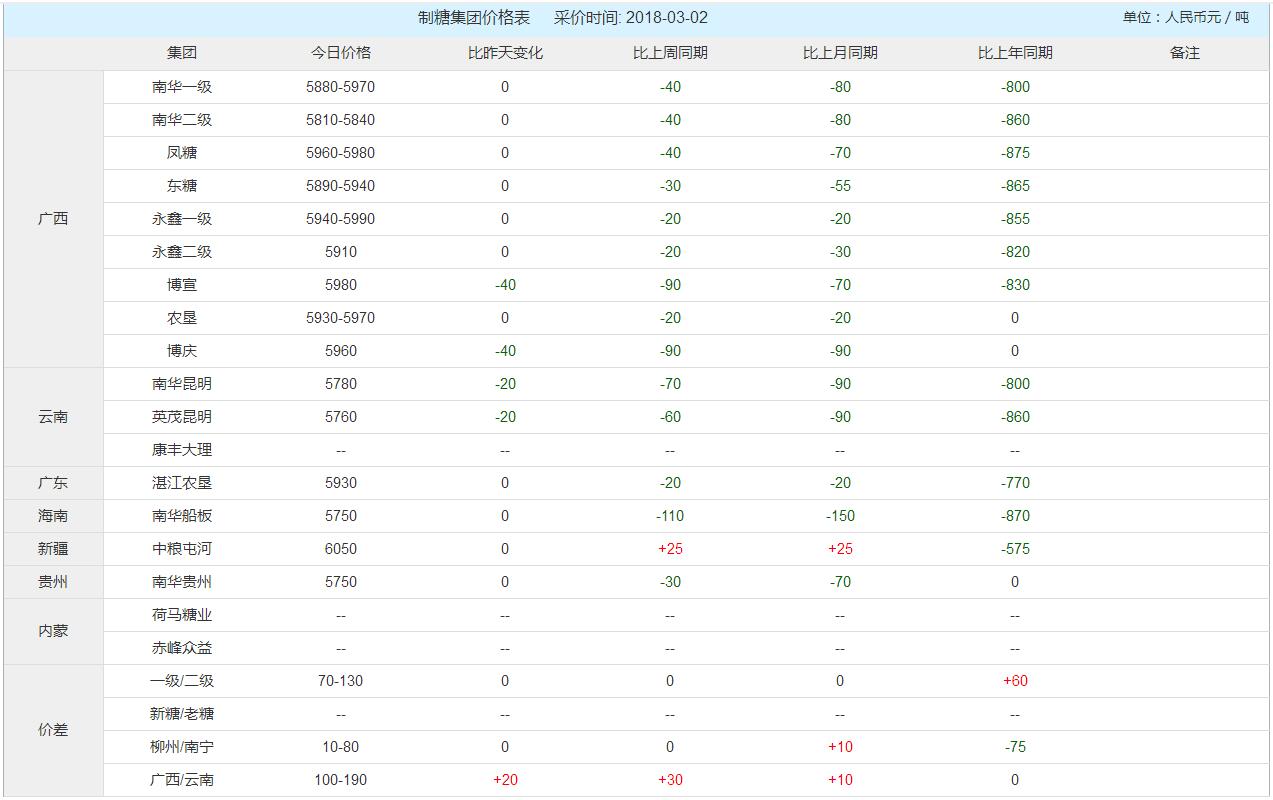Select the 比上月同期 column header

click(840, 53)
